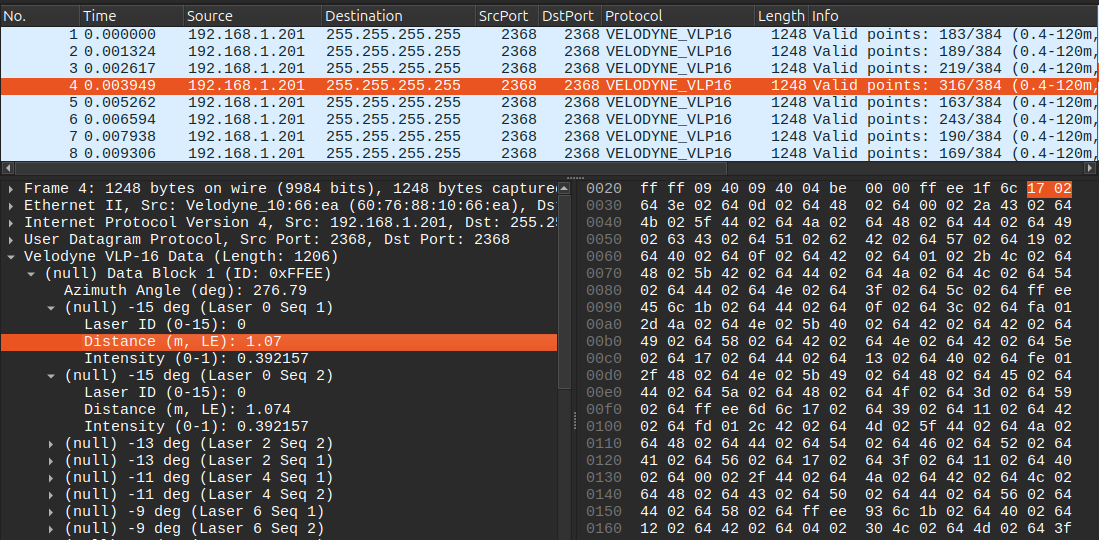The height and width of the screenshot is (540, 1099).
Task: Collapse the Velodyne VLP-16 Data node
Action: (x=11, y=257)
